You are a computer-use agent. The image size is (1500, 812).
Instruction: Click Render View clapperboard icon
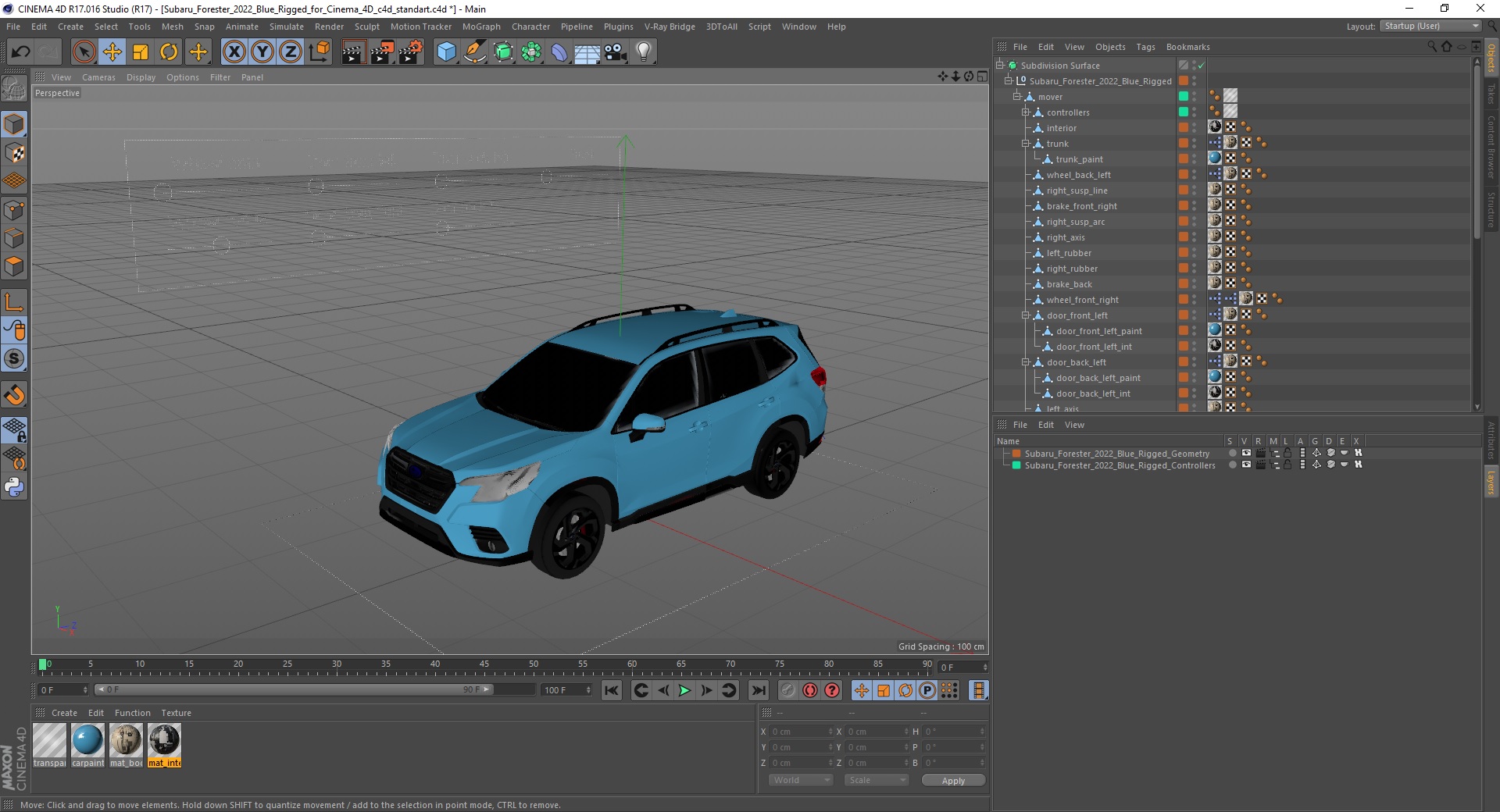353,52
